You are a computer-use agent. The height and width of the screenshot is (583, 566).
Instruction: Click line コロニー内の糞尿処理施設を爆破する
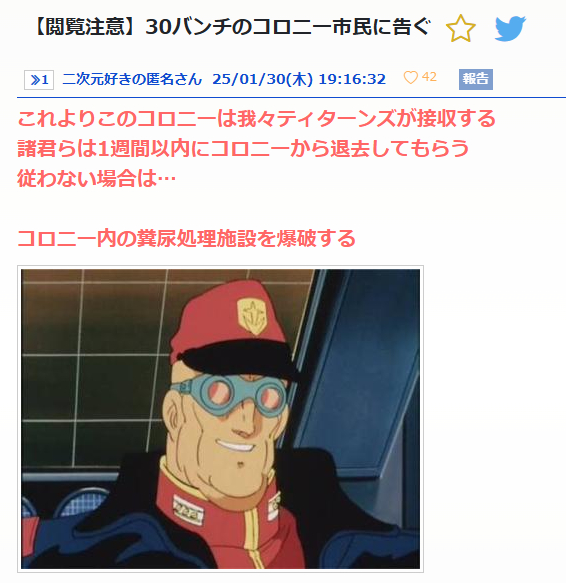point(186,238)
